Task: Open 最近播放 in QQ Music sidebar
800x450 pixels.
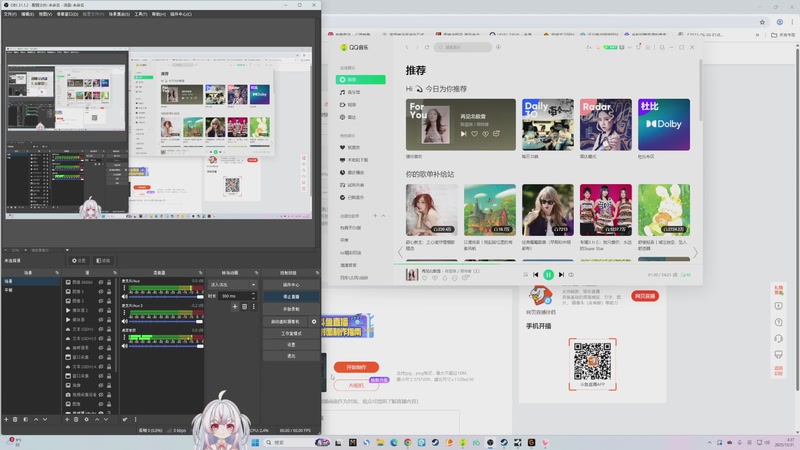Action: tap(352, 172)
